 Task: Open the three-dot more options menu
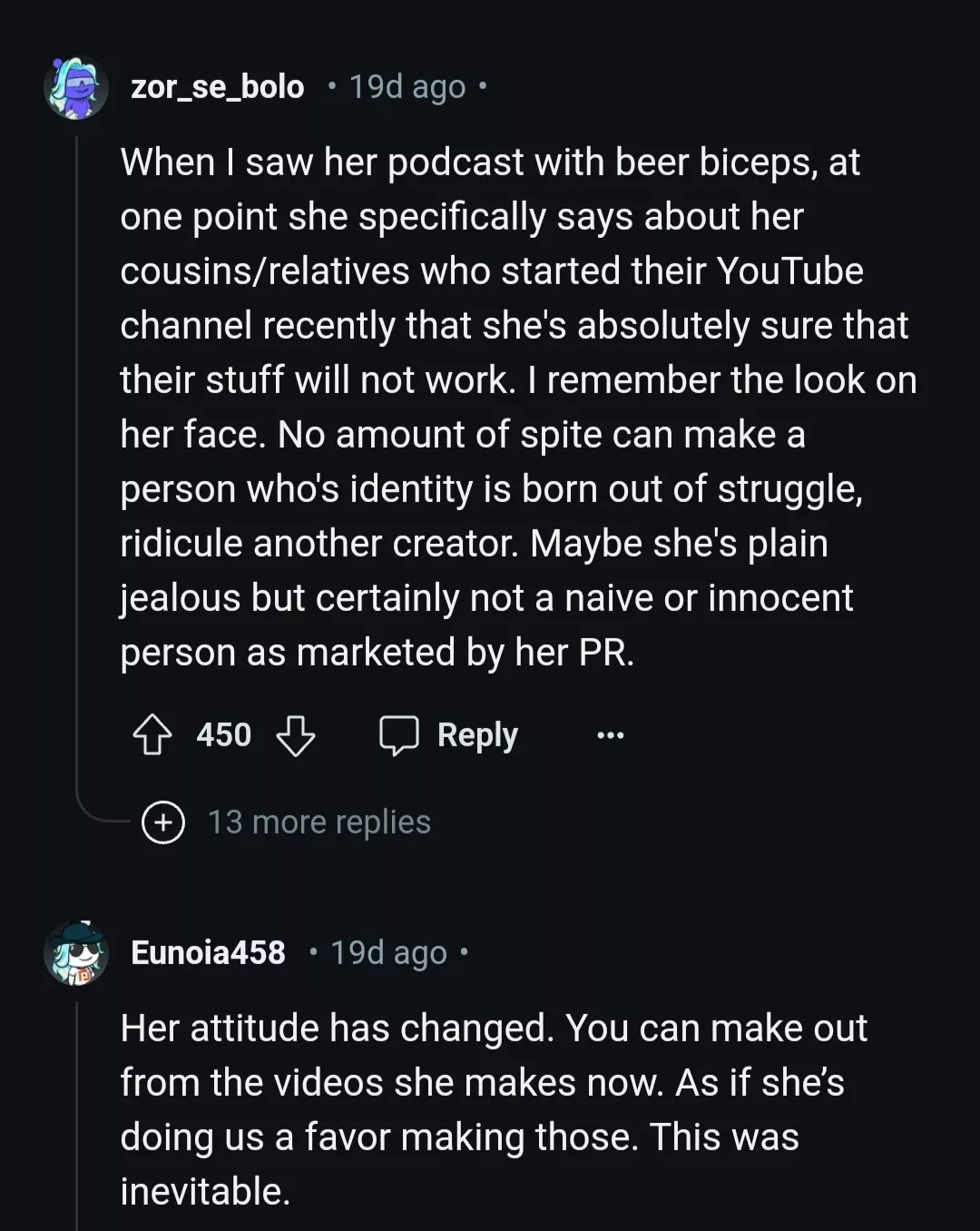(610, 734)
